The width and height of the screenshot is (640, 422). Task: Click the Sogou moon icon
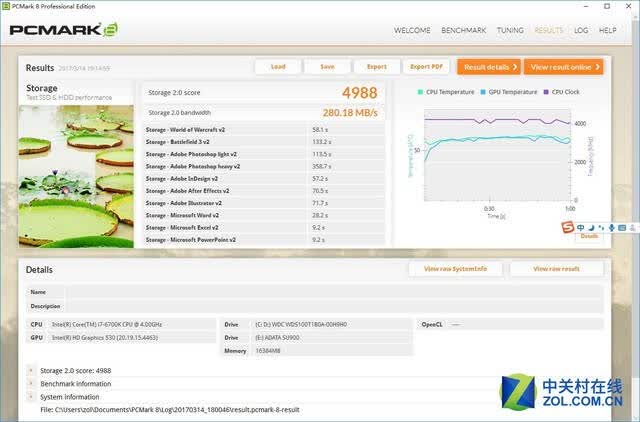point(591,228)
